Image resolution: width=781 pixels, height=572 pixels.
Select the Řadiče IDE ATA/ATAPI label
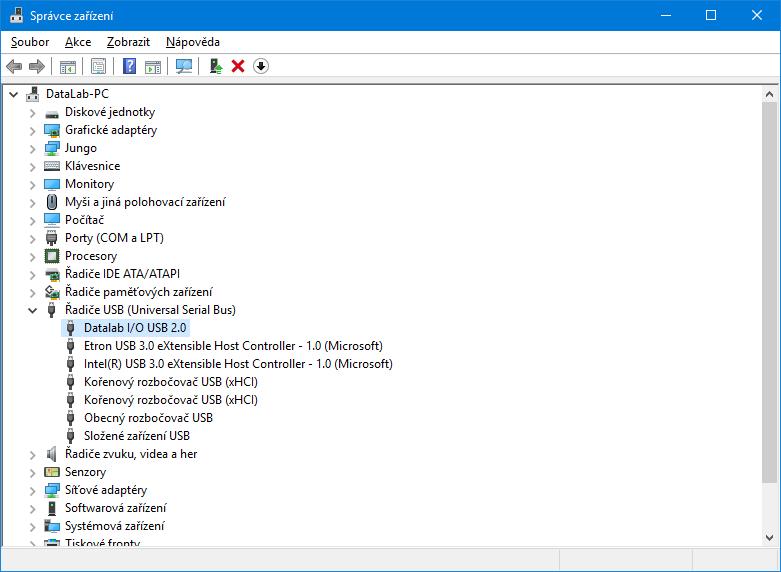click(122, 274)
